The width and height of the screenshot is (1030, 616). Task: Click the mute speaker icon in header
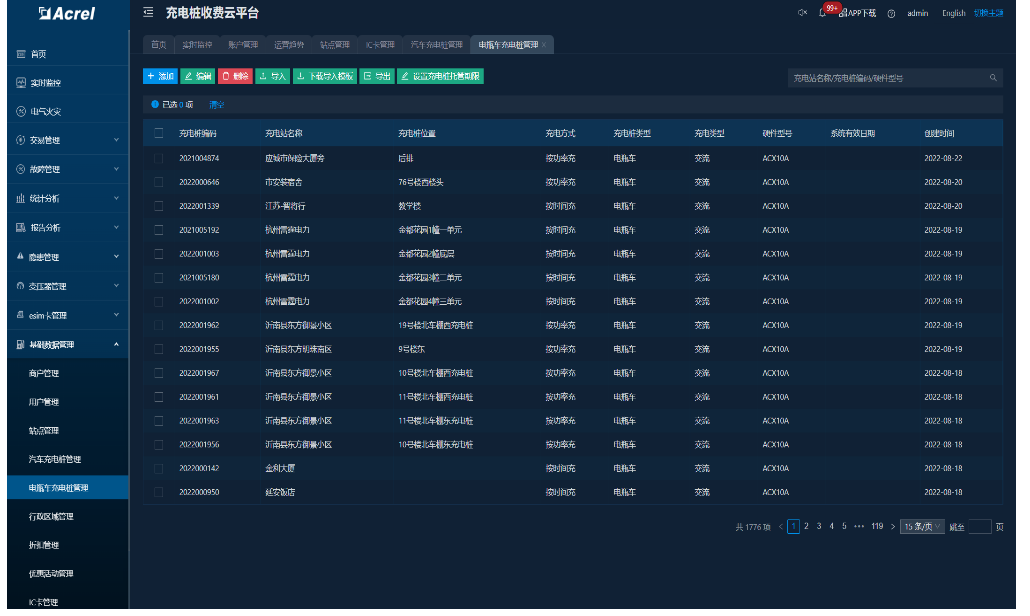[x=802, y=13]
